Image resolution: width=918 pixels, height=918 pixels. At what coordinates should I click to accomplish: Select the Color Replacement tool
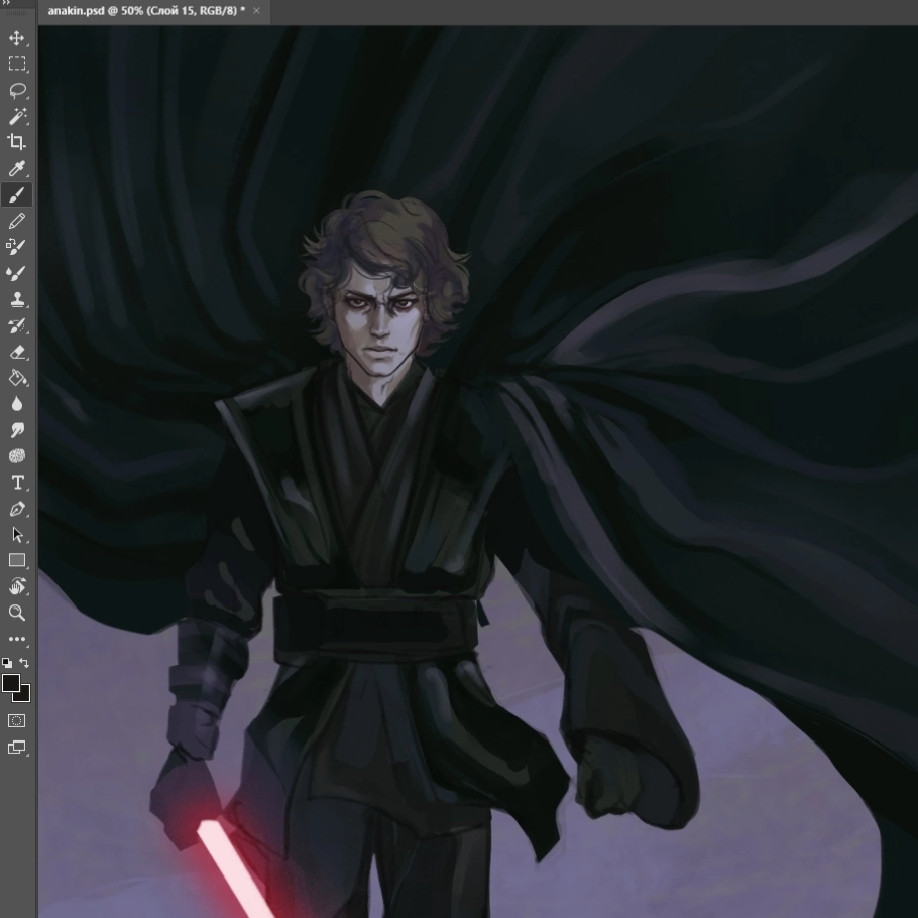[x=16, y=247]
